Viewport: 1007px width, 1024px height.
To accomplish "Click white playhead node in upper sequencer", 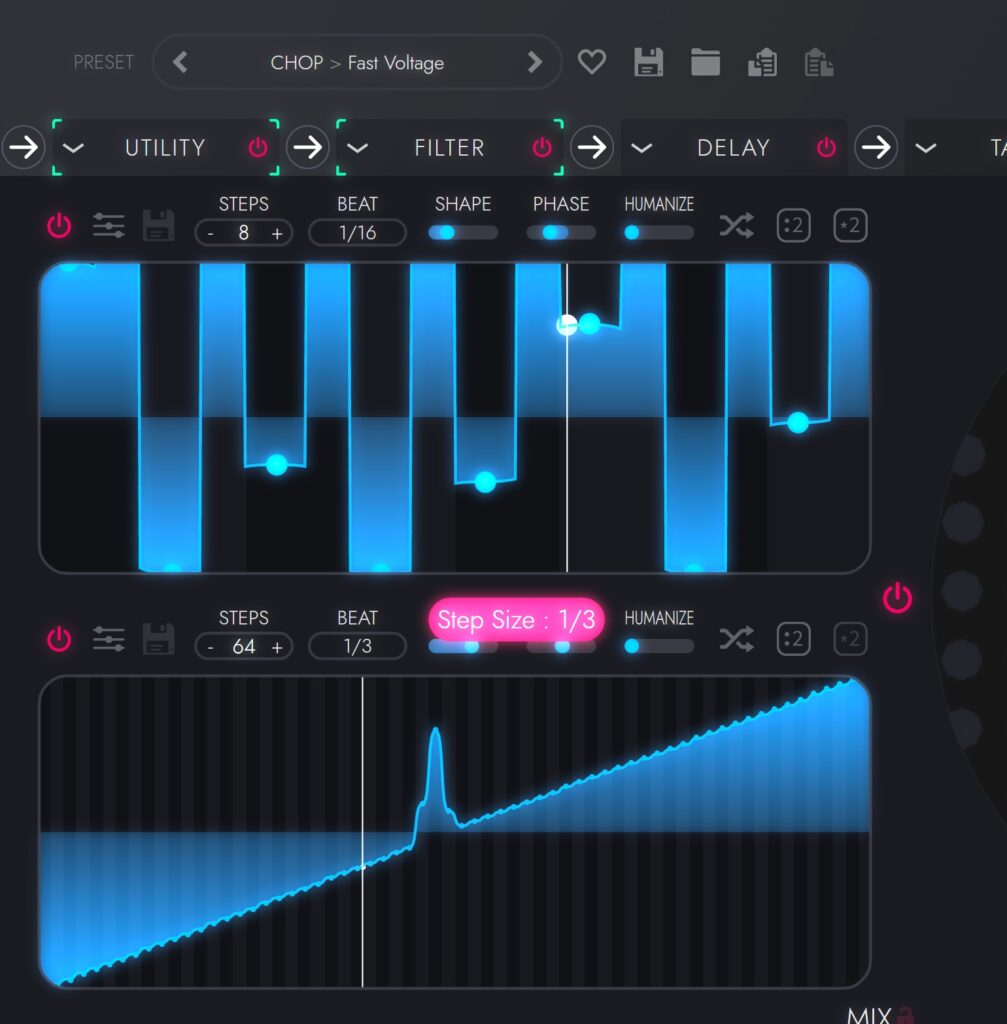I will click(x=567, y=325).
